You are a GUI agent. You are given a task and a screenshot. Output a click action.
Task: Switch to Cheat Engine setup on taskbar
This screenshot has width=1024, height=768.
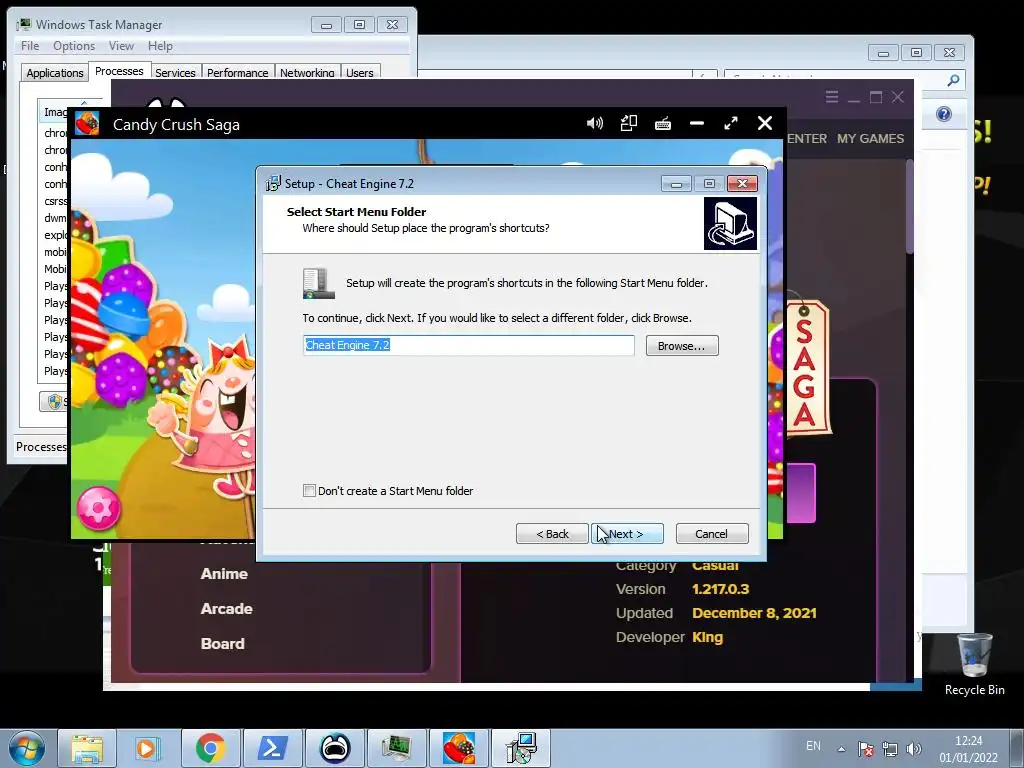tap(520, 748)
